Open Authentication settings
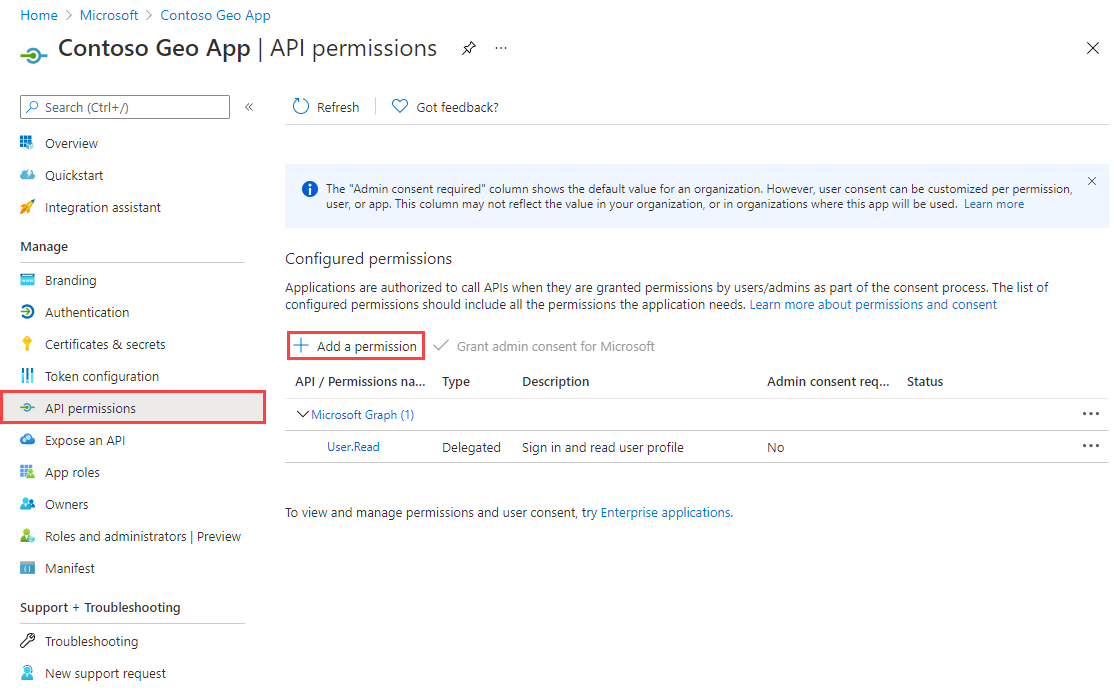The width and height of the screenshot is (1114, 696). click(87, 311)
